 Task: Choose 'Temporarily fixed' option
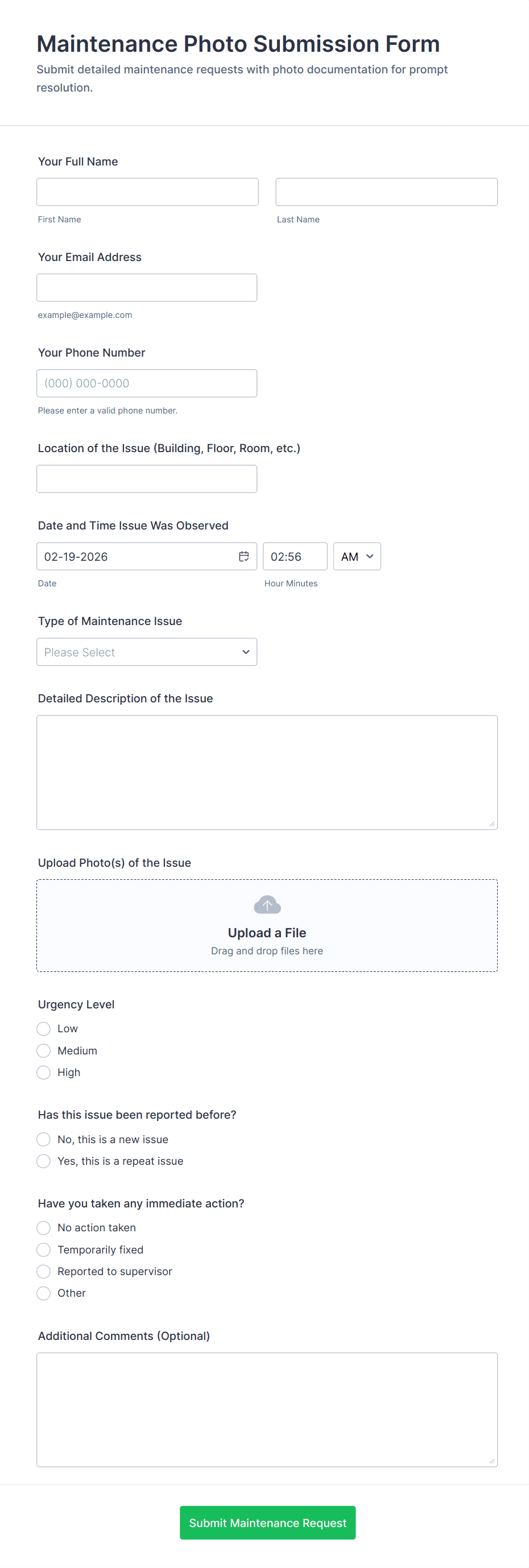44,1250
